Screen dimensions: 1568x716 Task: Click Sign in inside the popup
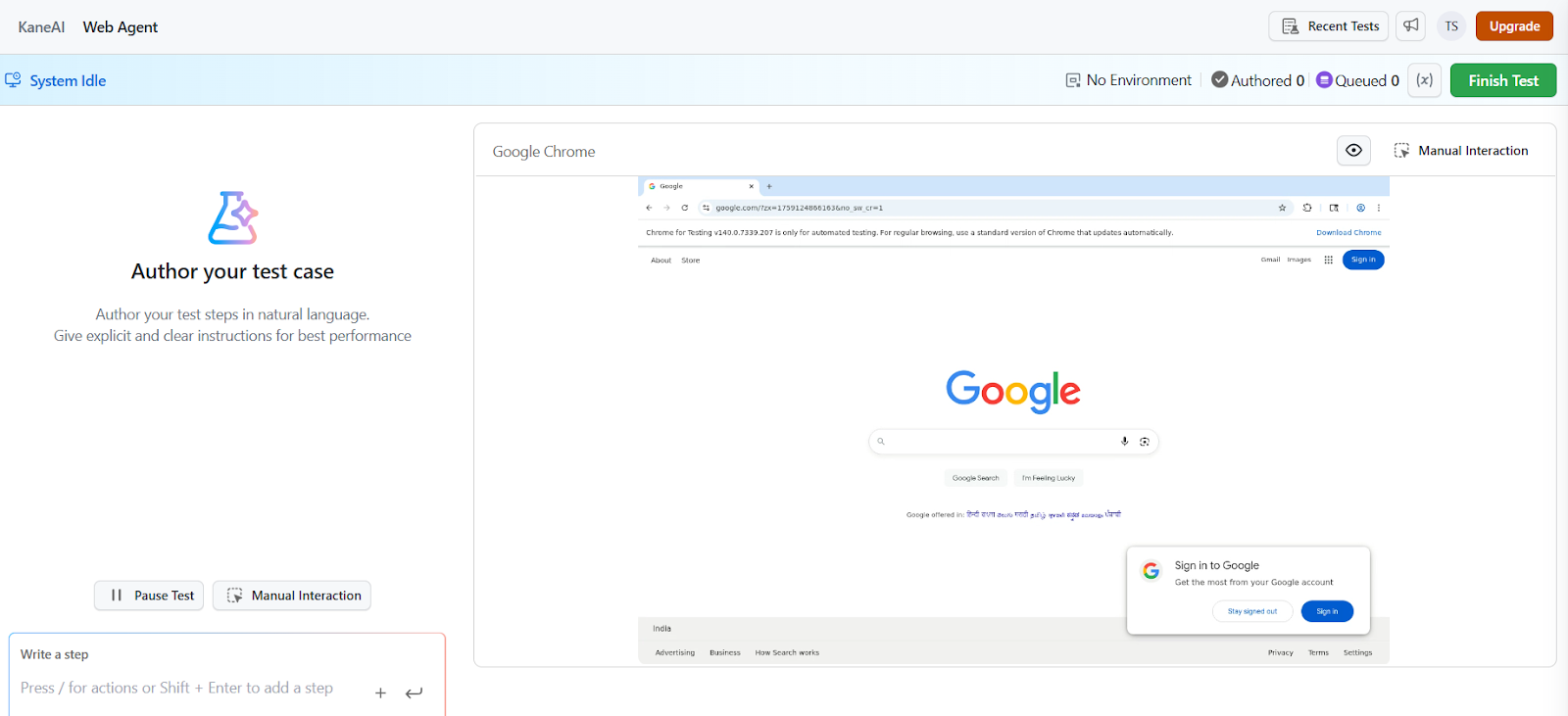click(x=1327, y=611)
